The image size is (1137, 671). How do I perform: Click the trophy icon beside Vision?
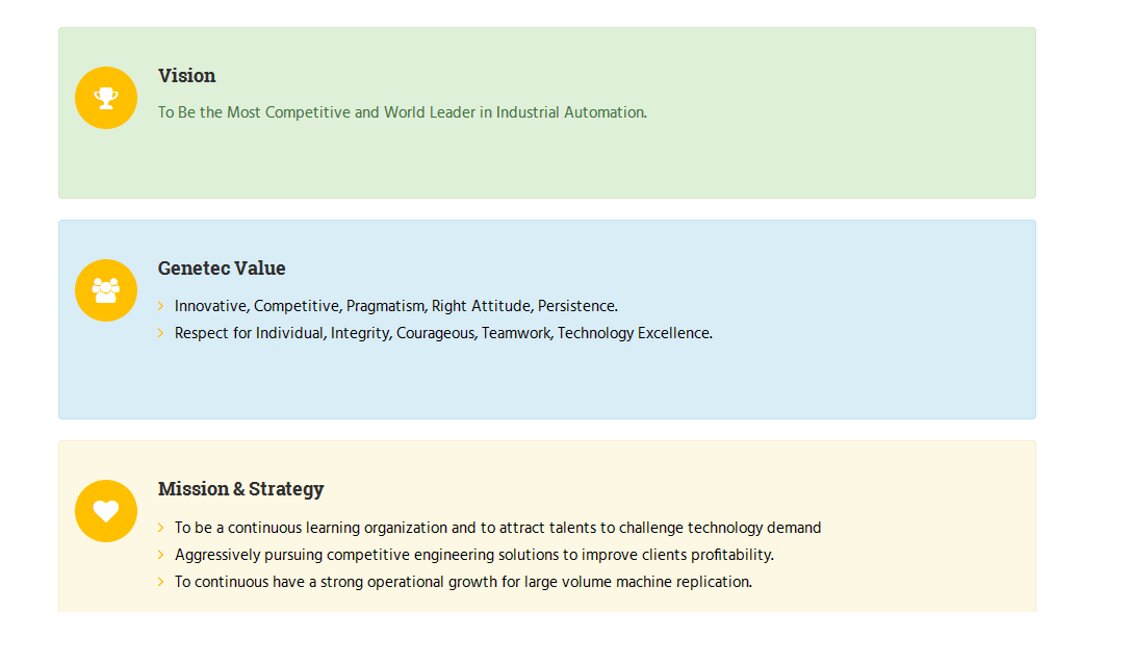106,98
